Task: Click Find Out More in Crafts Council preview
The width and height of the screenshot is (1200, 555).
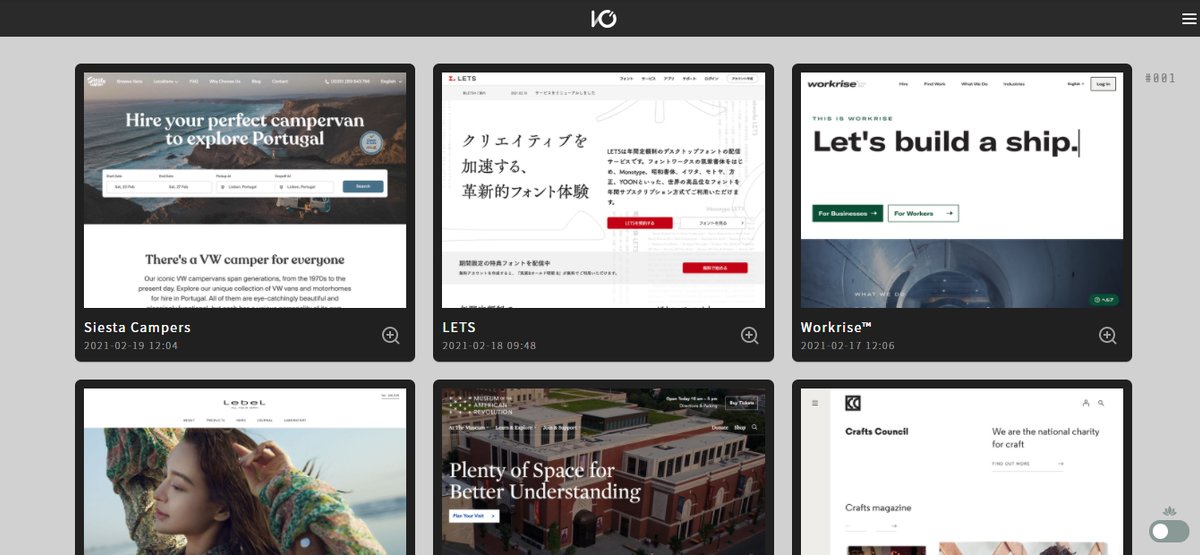Action: coord(1027,464)
